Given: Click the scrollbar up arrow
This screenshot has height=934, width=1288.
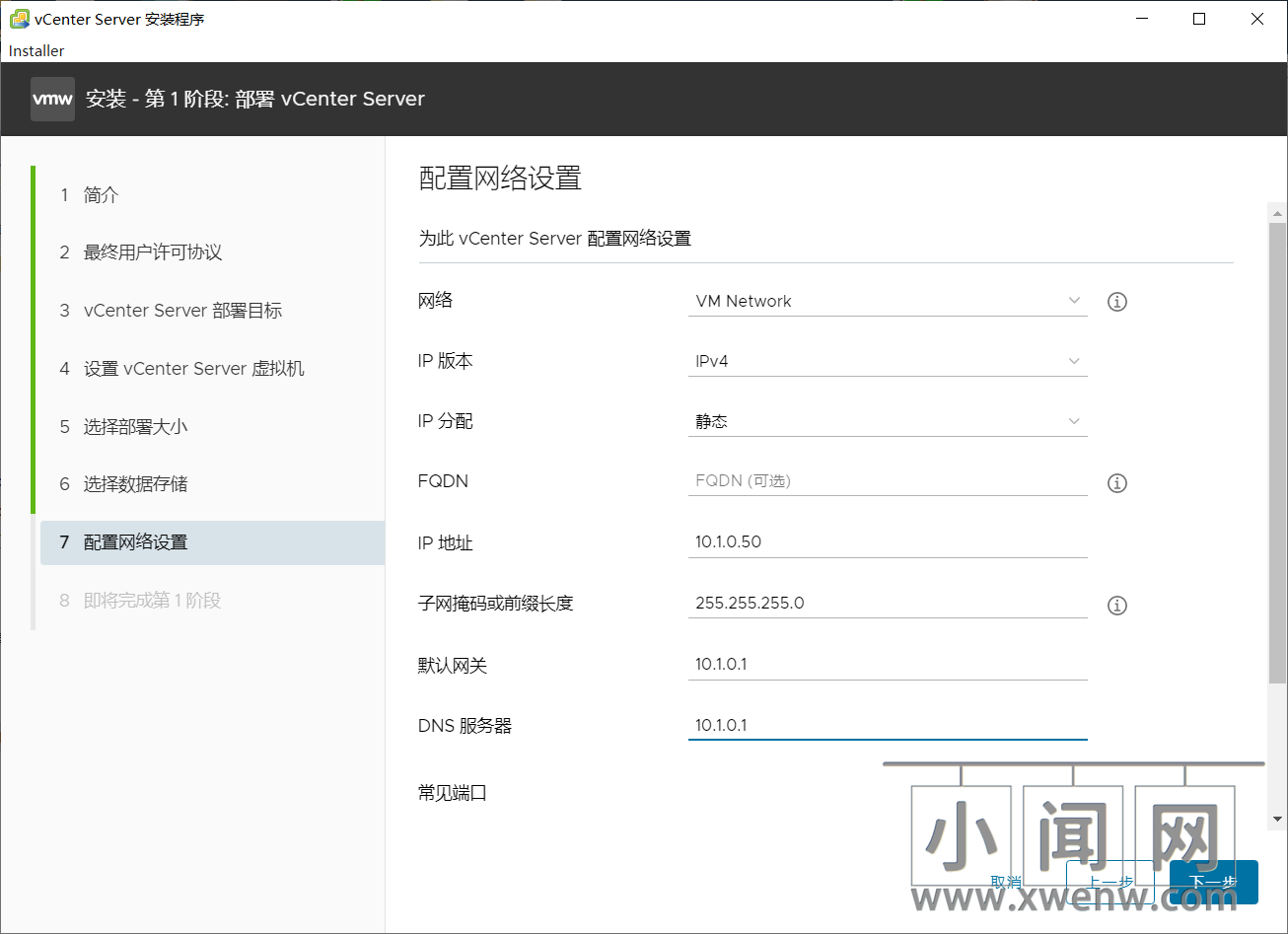Looking at the screenshot, I should [1278, 213].
